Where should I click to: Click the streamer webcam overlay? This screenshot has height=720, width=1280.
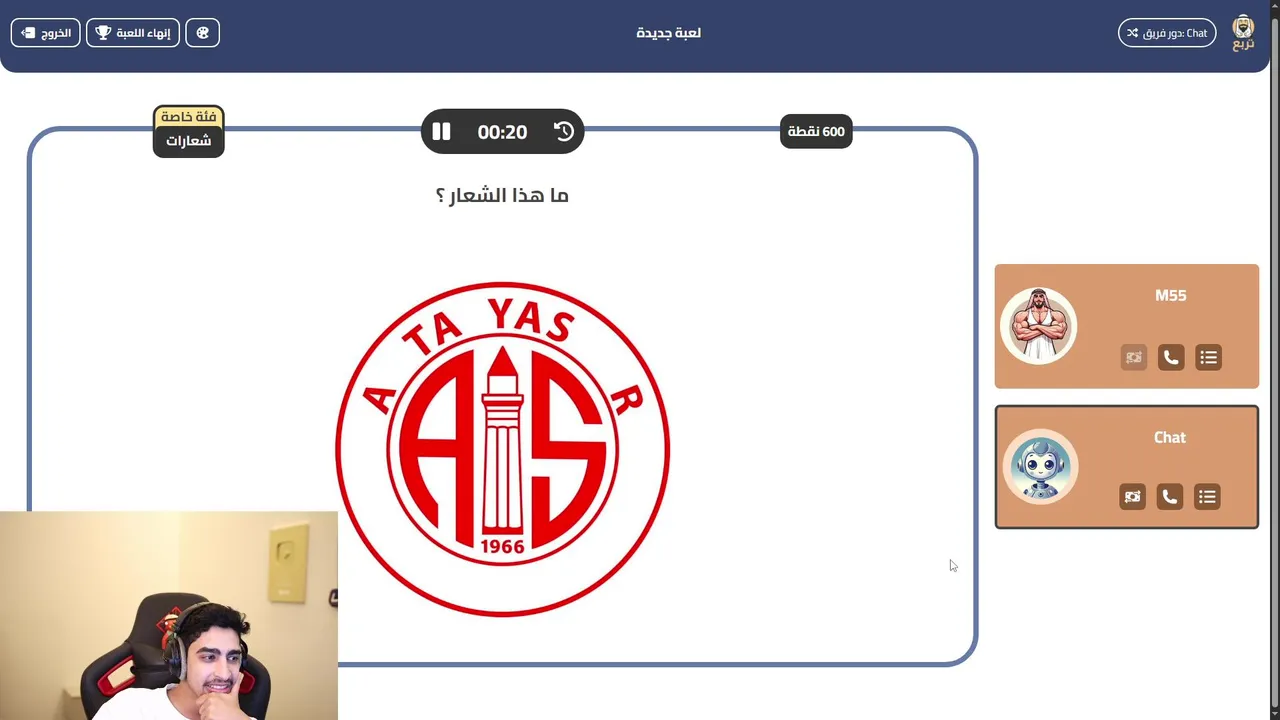coord(169,616)
